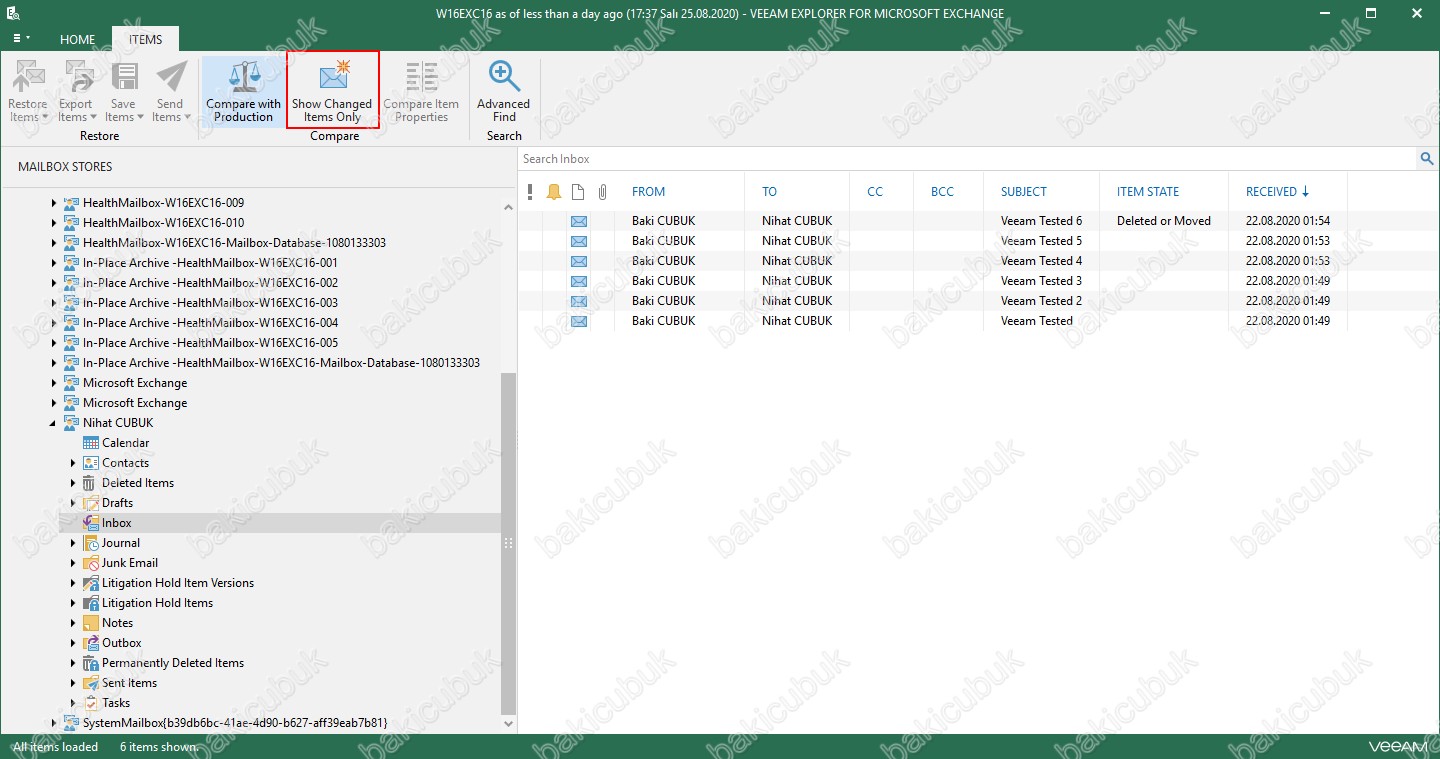Sort by CC column header

point(875,192)
